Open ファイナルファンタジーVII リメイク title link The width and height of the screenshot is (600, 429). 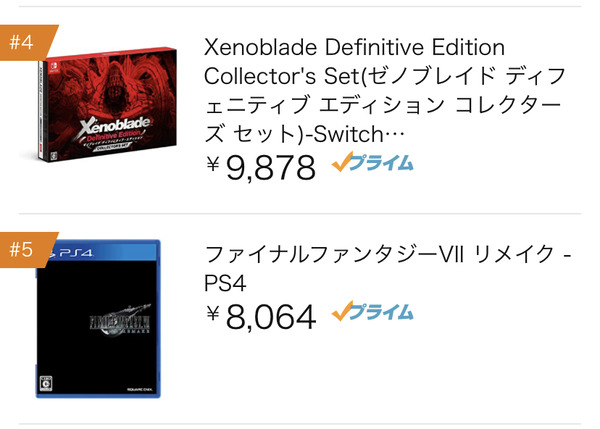coord(388,268)
